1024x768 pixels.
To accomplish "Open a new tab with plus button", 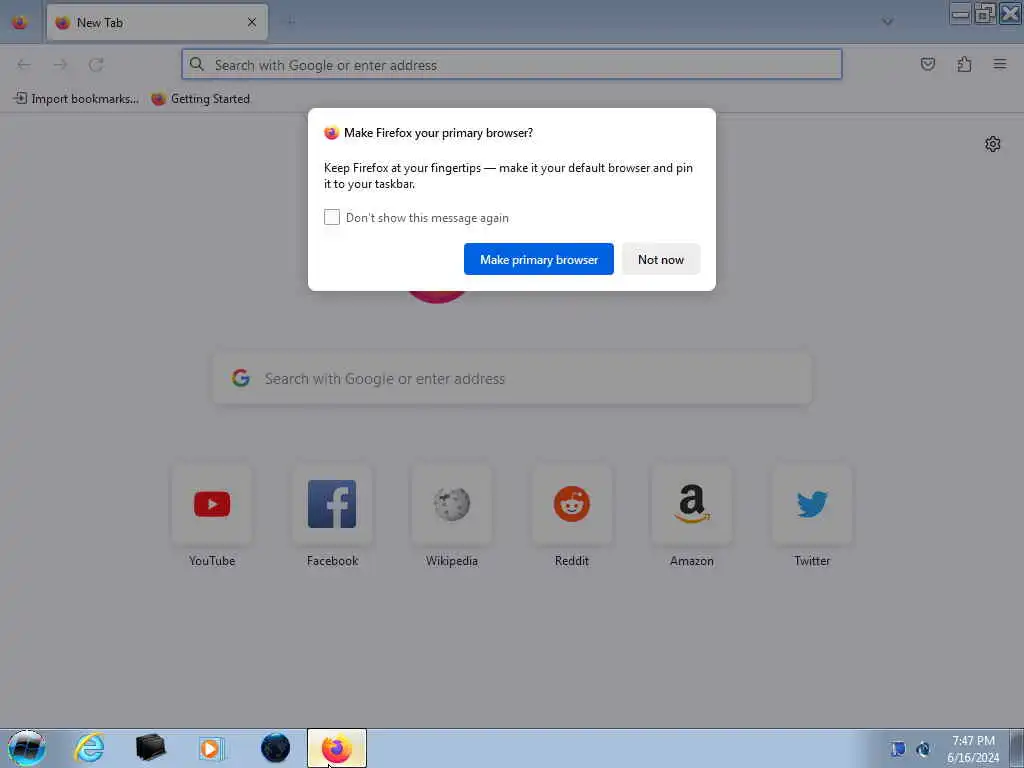I will coord(291,22).
